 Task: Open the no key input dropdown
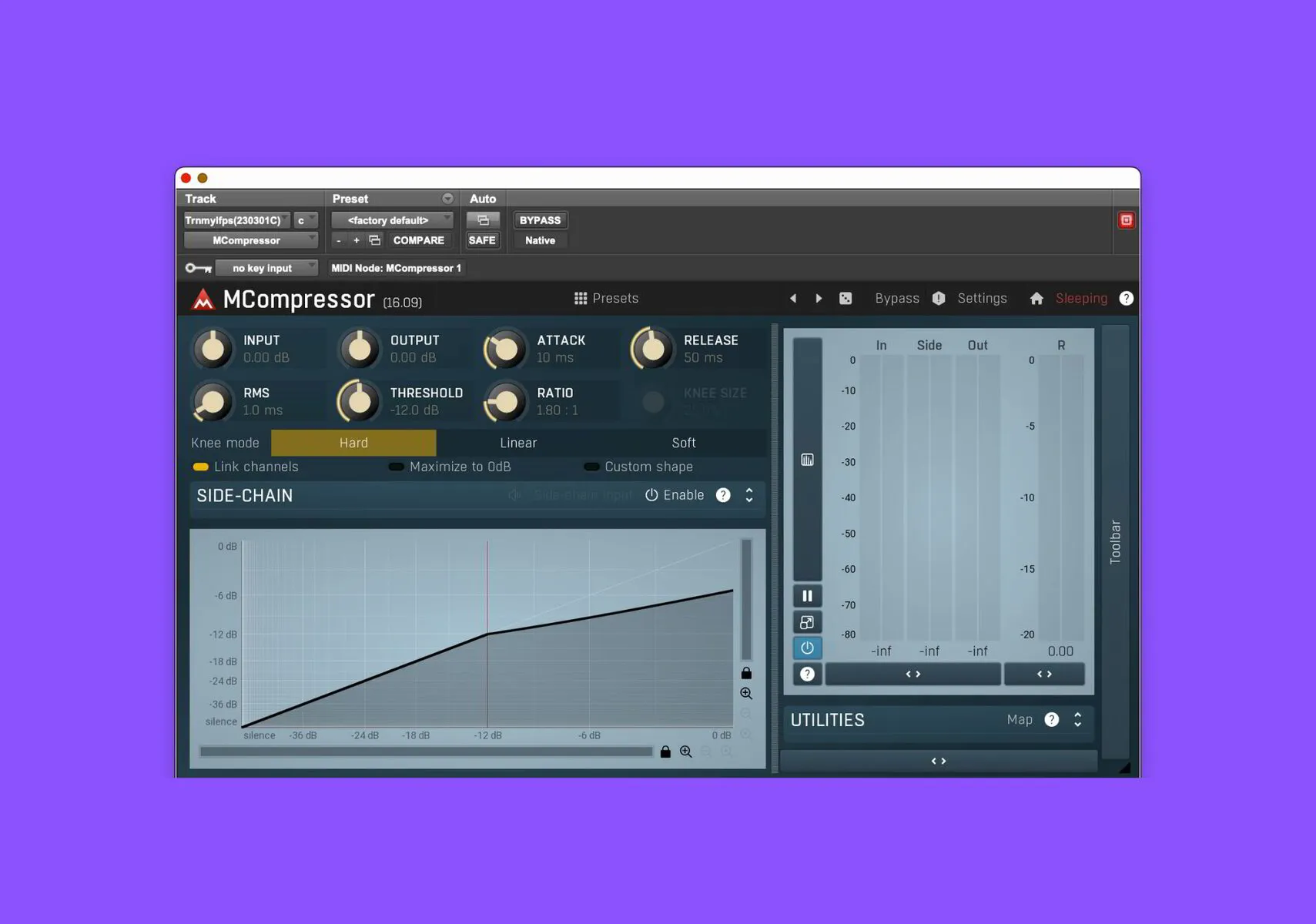(266, 268)
